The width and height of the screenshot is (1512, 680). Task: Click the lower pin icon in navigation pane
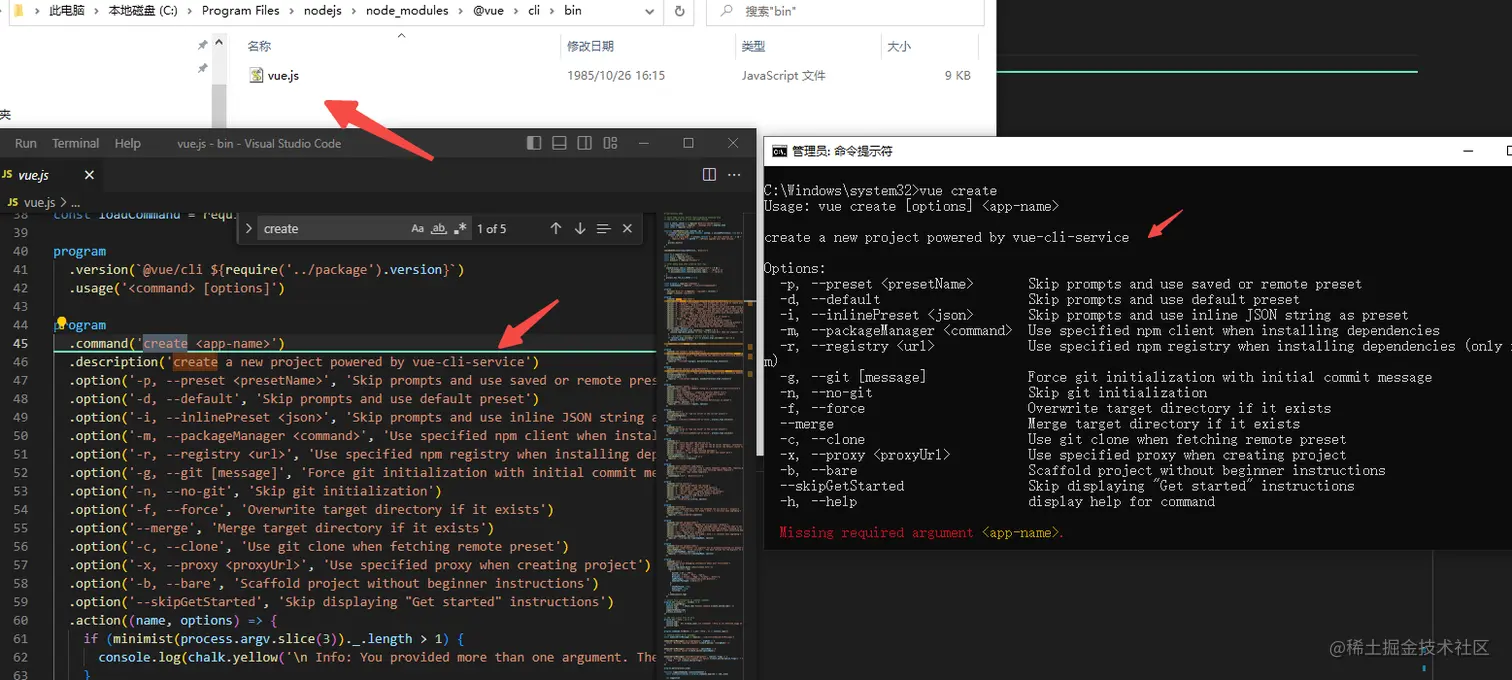[203, 68]
